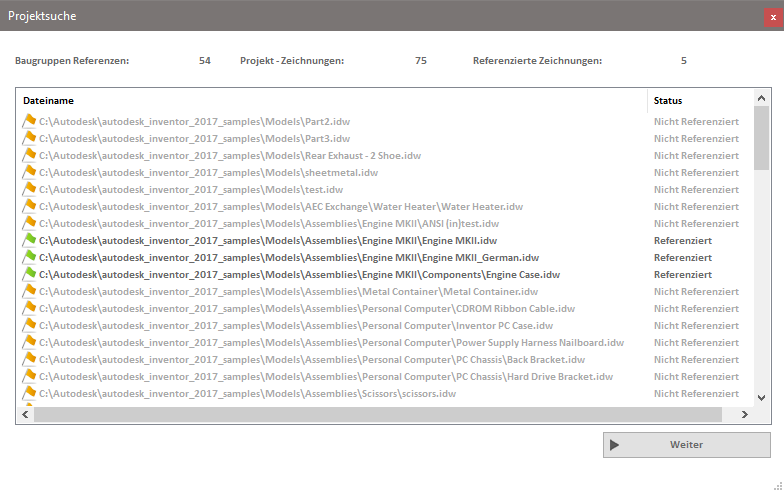Click the orange flag icon beside Part3.idw
This screenshot has height=492, width=784.
pos(30,138)
